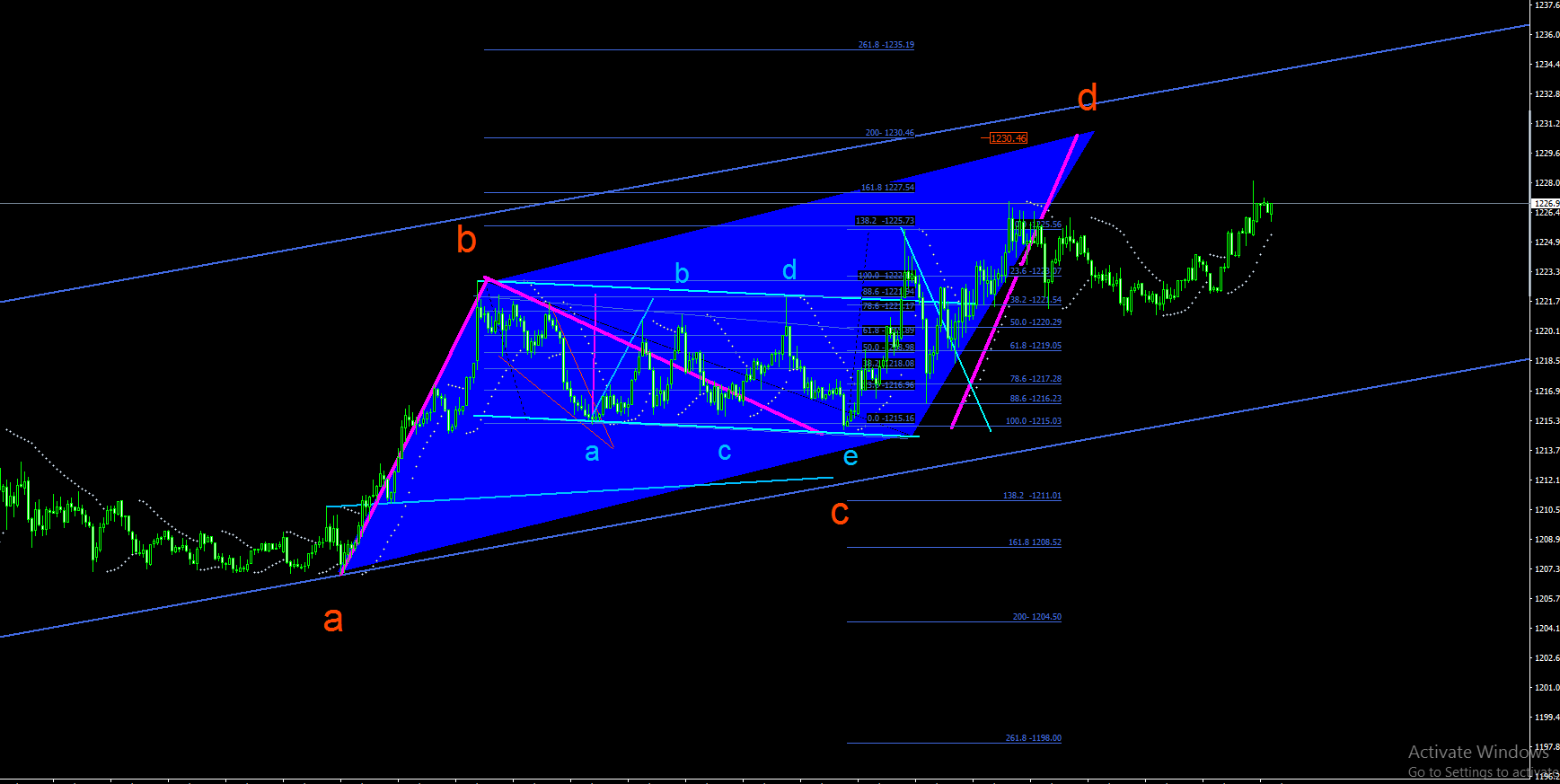The image size is (1560, 784).
Task: Click 1221.7 on the price scale
Action: click(1547, 302)
